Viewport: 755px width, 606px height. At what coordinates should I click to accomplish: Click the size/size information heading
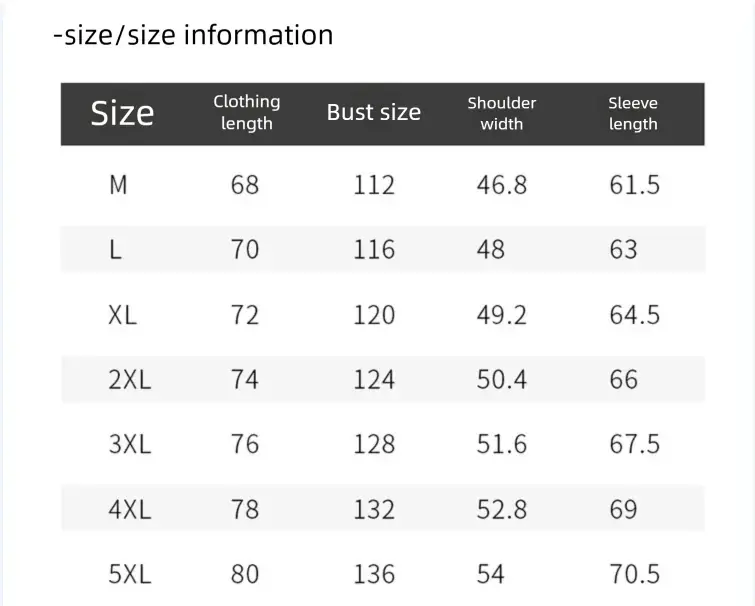click(193, 35)
